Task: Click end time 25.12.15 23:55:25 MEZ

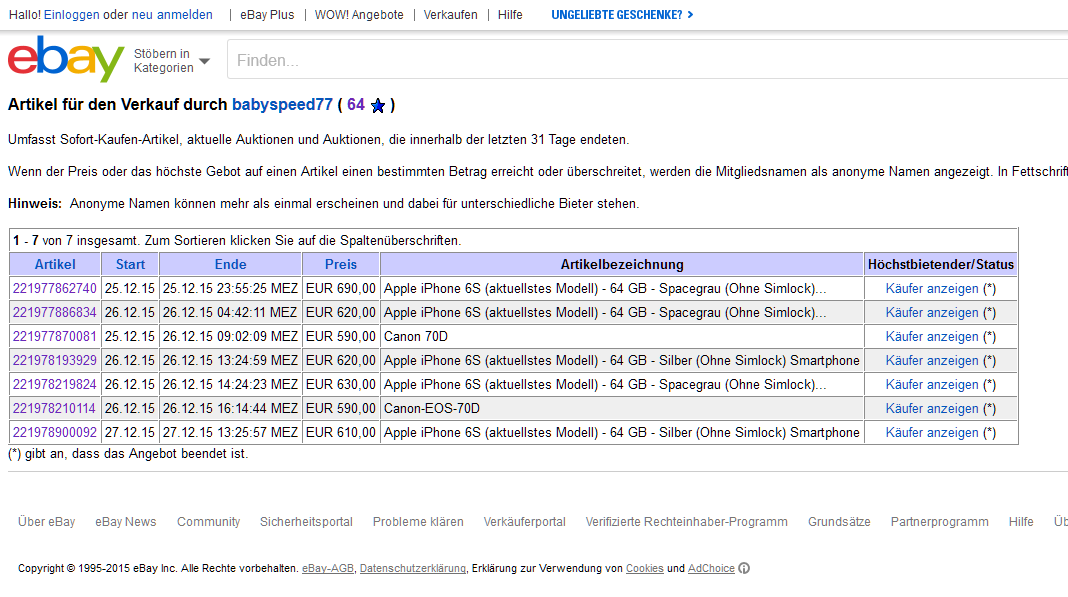Action: [230, 288]
